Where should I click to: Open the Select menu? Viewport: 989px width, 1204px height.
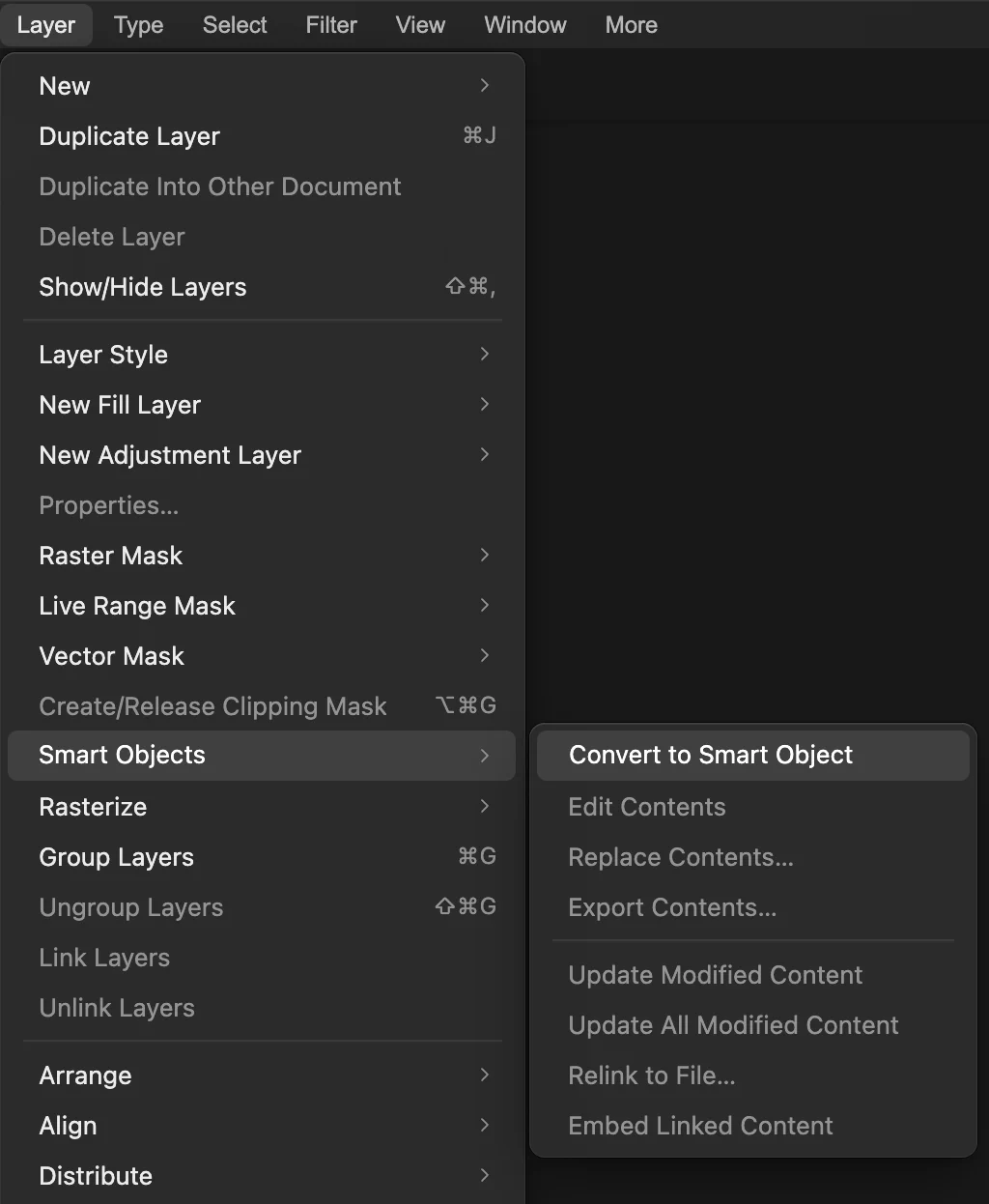[x=235, y=25]
